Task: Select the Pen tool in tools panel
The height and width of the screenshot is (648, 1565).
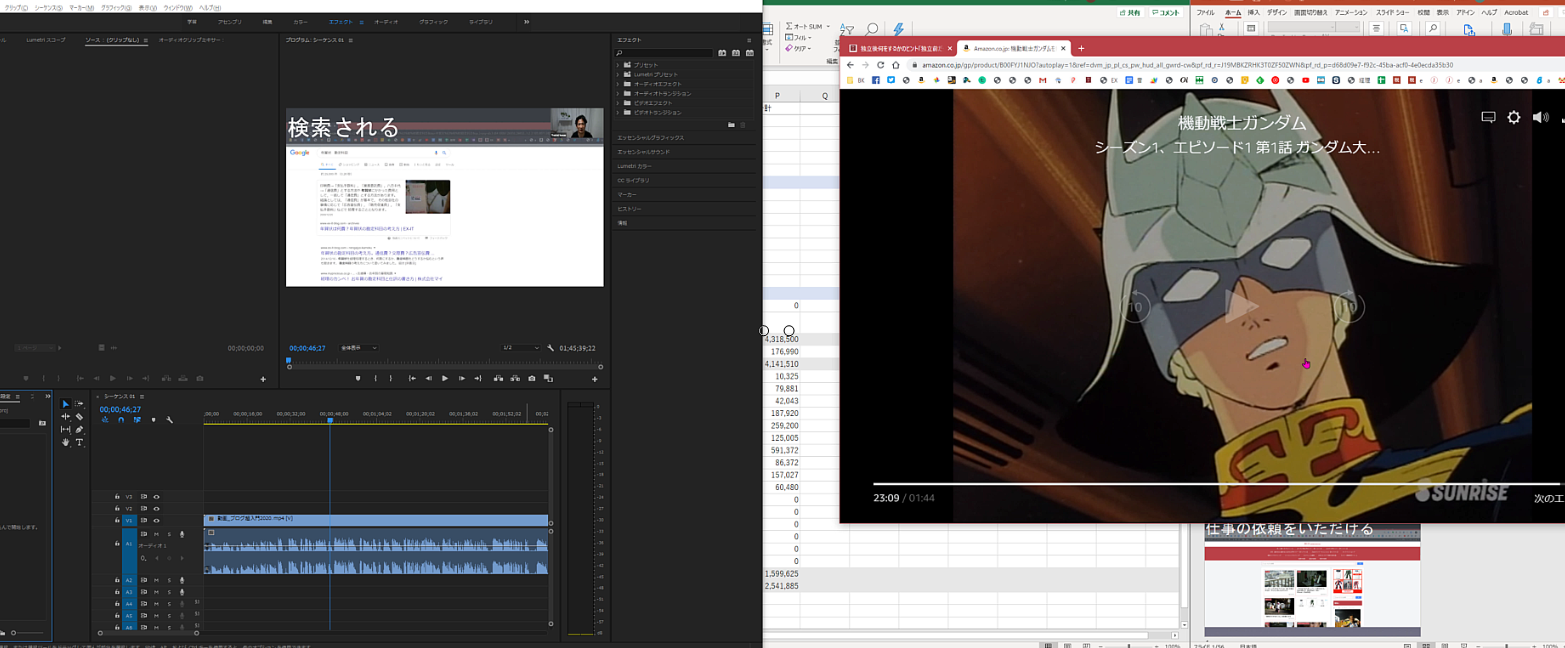Action: click(x=80, y=429)
